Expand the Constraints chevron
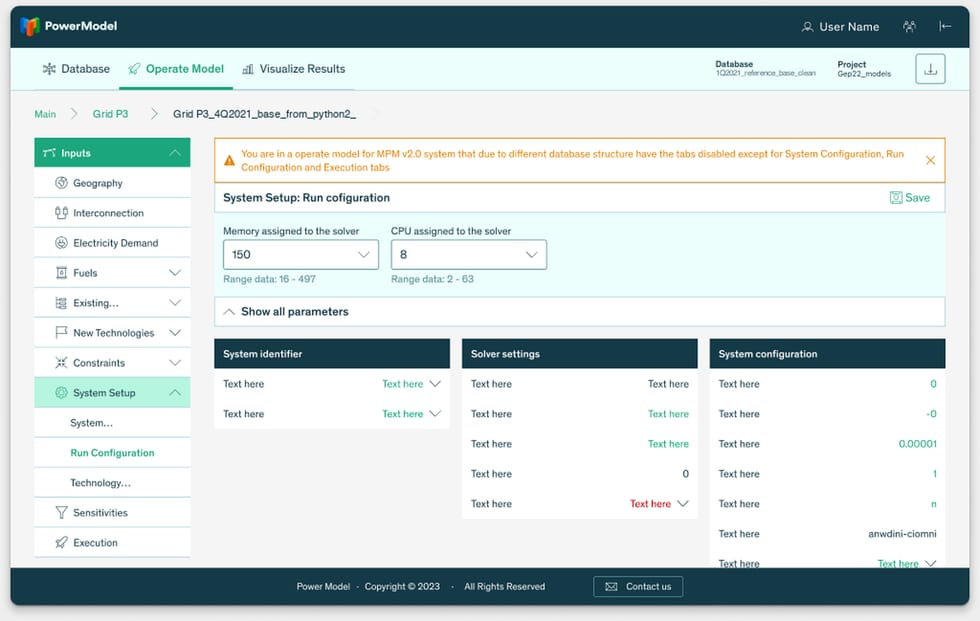Image resolution: width=980 pixels, height=621 pixels. click(175, 363)
